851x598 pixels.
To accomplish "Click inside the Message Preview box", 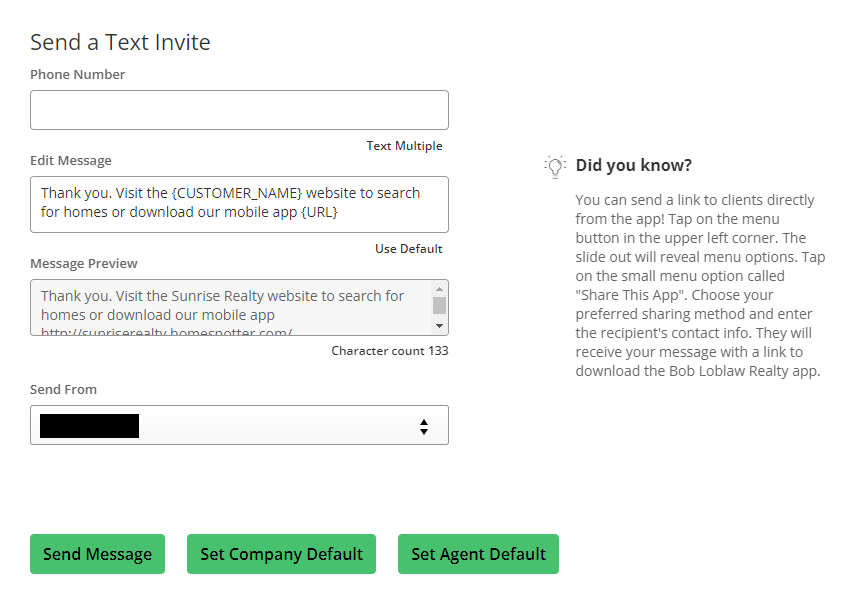I will point(230,307).
